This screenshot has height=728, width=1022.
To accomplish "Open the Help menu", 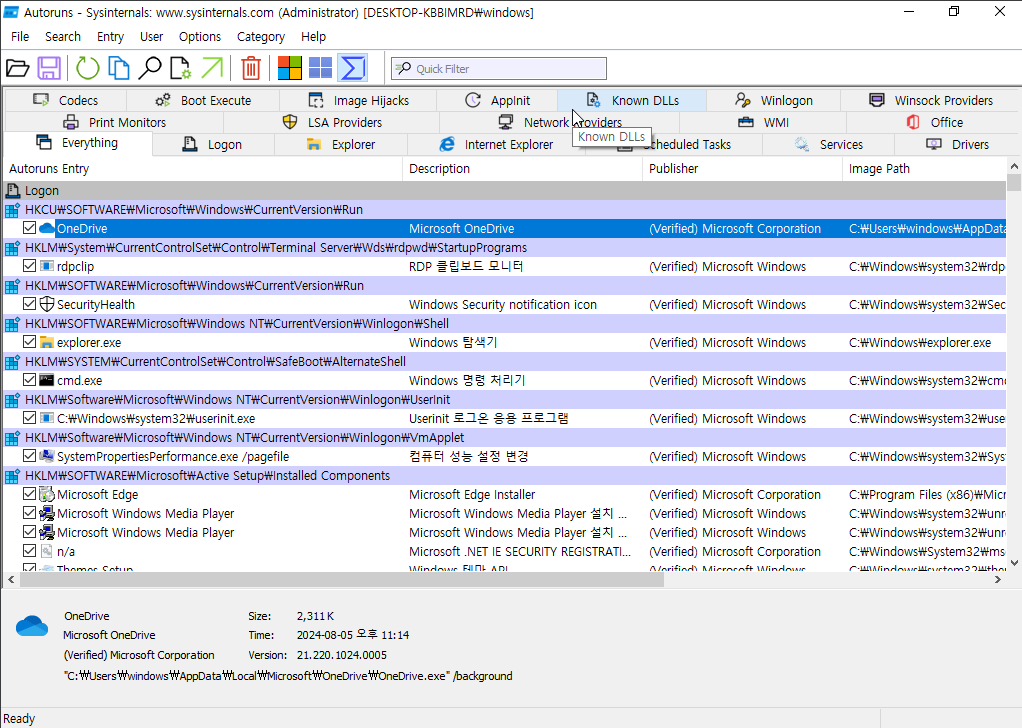I will coord(314,36).
